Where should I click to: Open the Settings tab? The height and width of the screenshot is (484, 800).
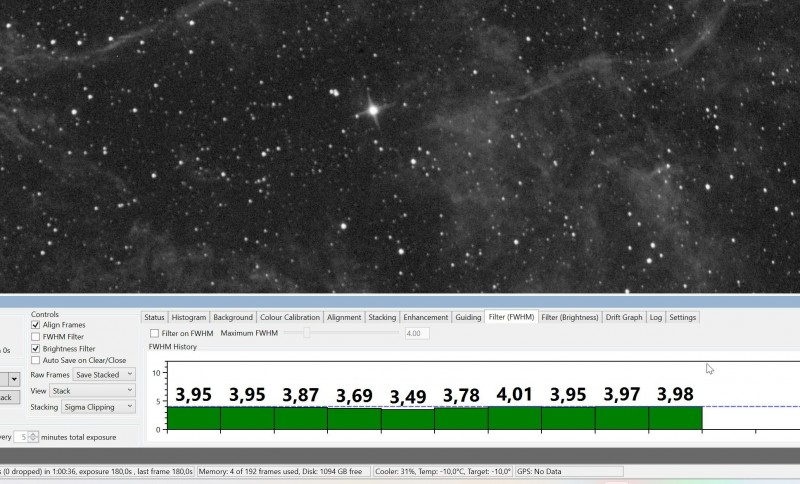(683, 317)
